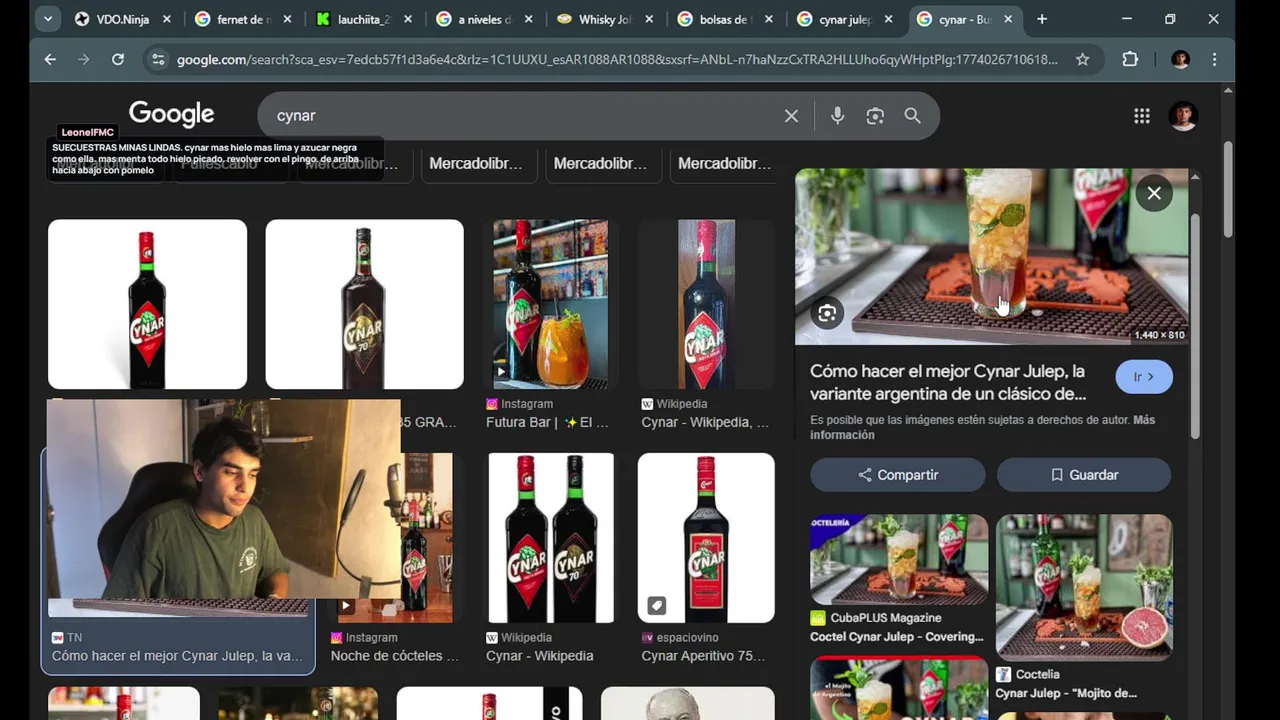
Task: Close the image preview panel
Action: tap(1154, 193)
